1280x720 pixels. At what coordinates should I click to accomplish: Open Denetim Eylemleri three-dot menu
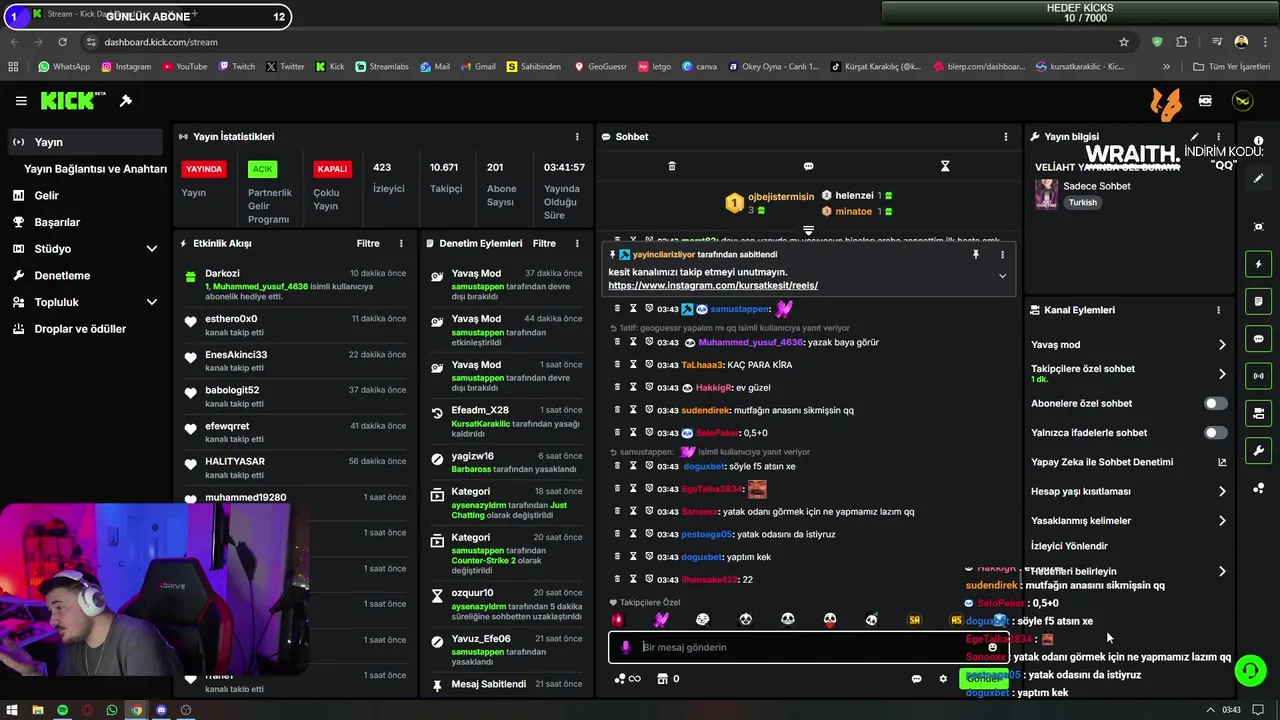tap(577, 244)
